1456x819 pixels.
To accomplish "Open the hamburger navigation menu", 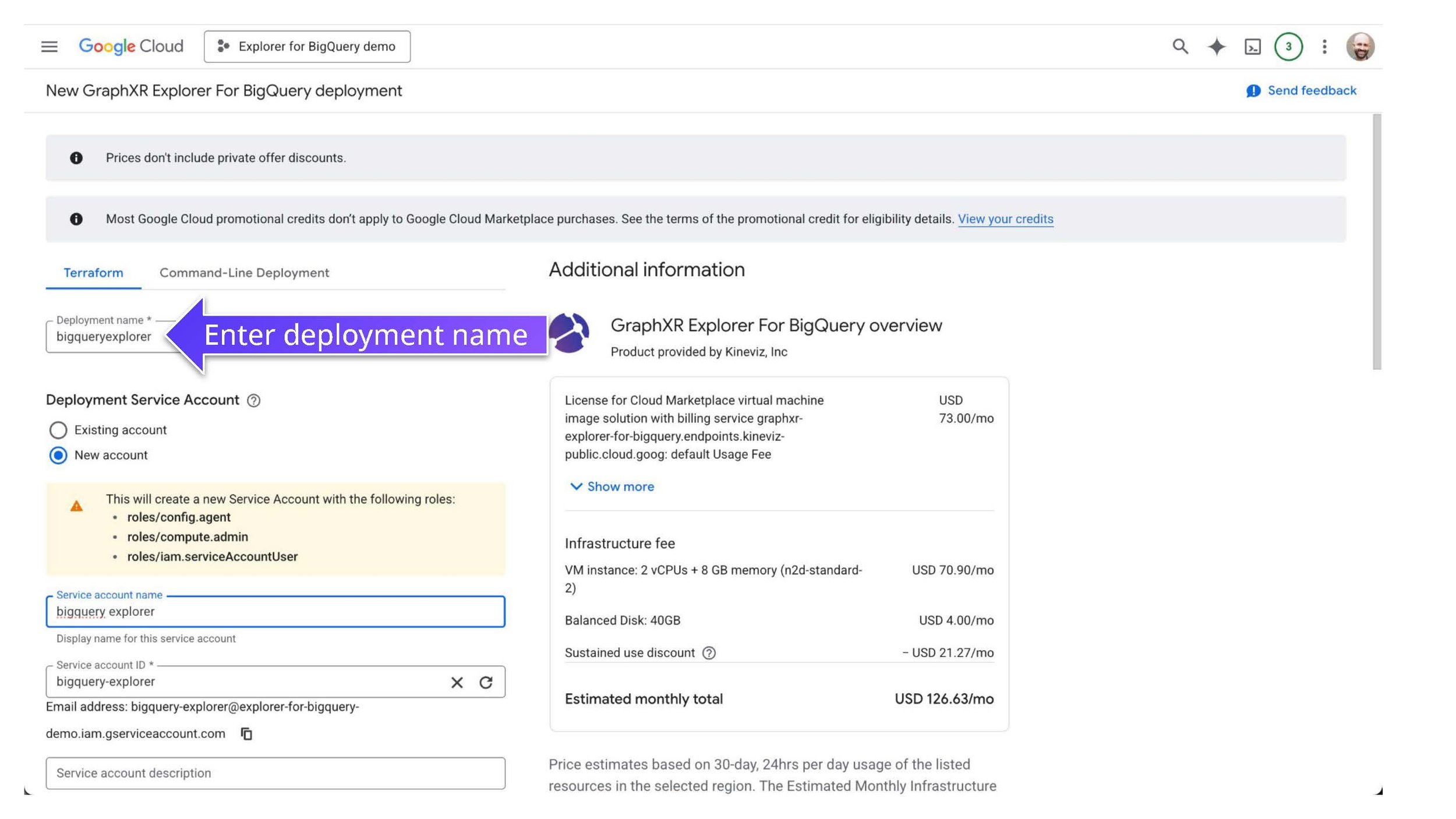I will [x=50, y=47].
